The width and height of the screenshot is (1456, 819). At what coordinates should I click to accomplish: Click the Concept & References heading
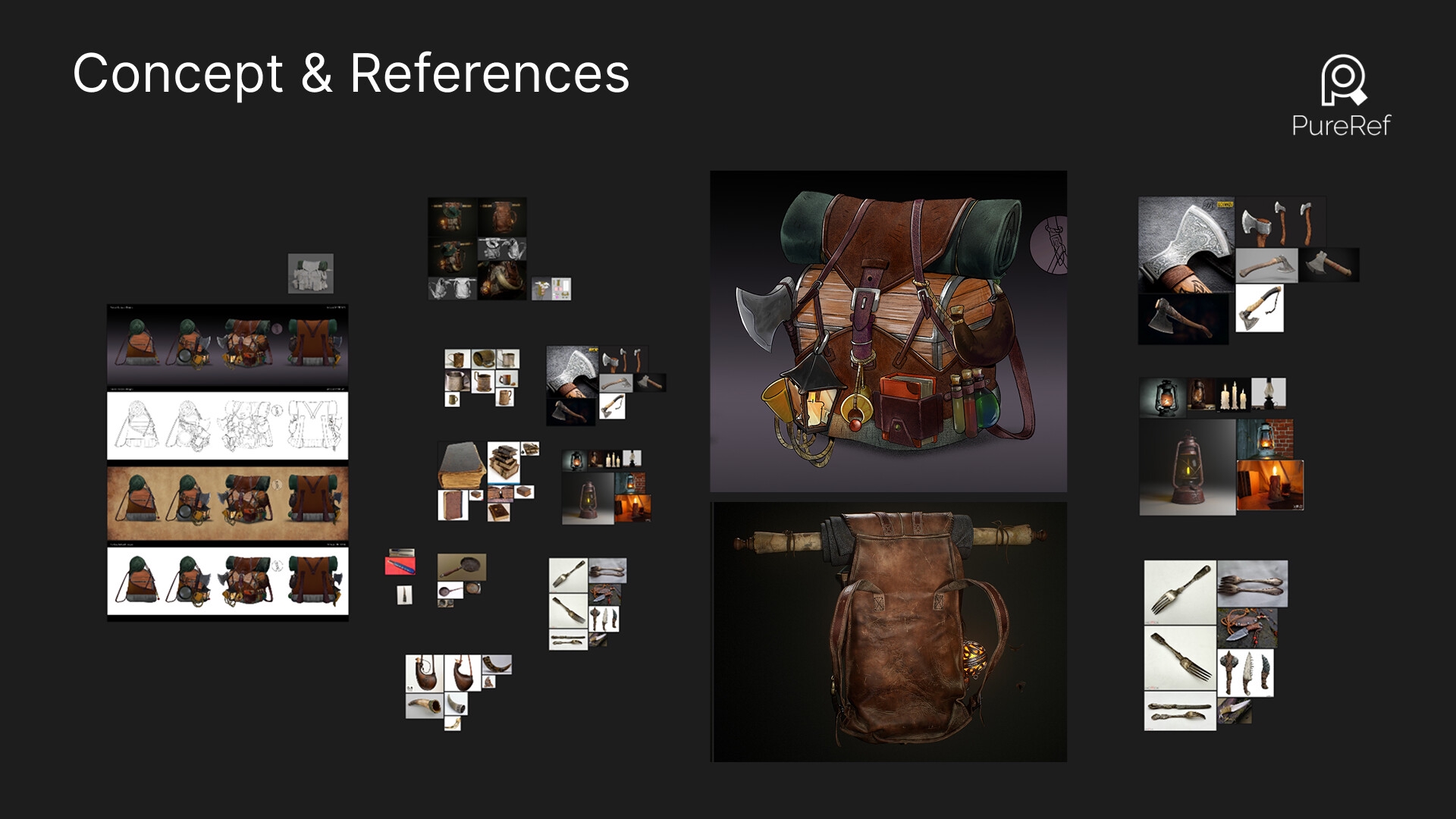[350, 74]
